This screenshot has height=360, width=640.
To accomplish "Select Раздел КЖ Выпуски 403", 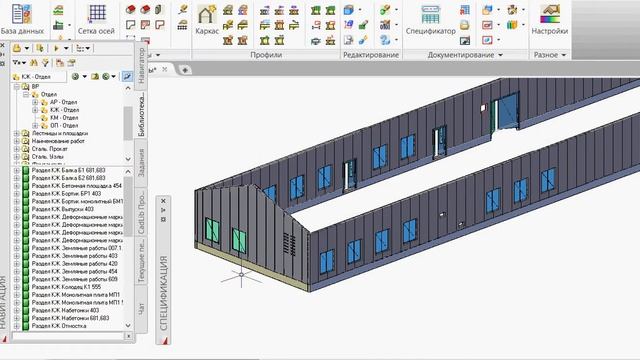I will 63,209.
